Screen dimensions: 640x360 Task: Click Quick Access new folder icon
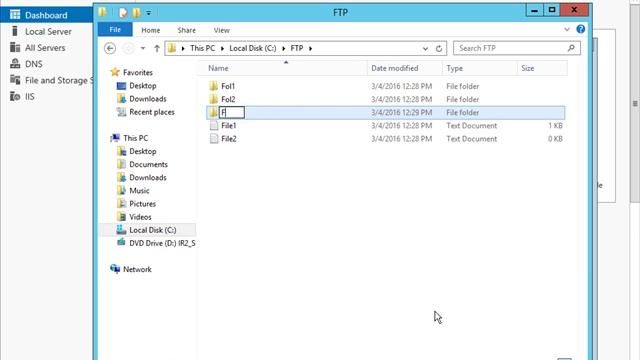click(x=136, y=13)
